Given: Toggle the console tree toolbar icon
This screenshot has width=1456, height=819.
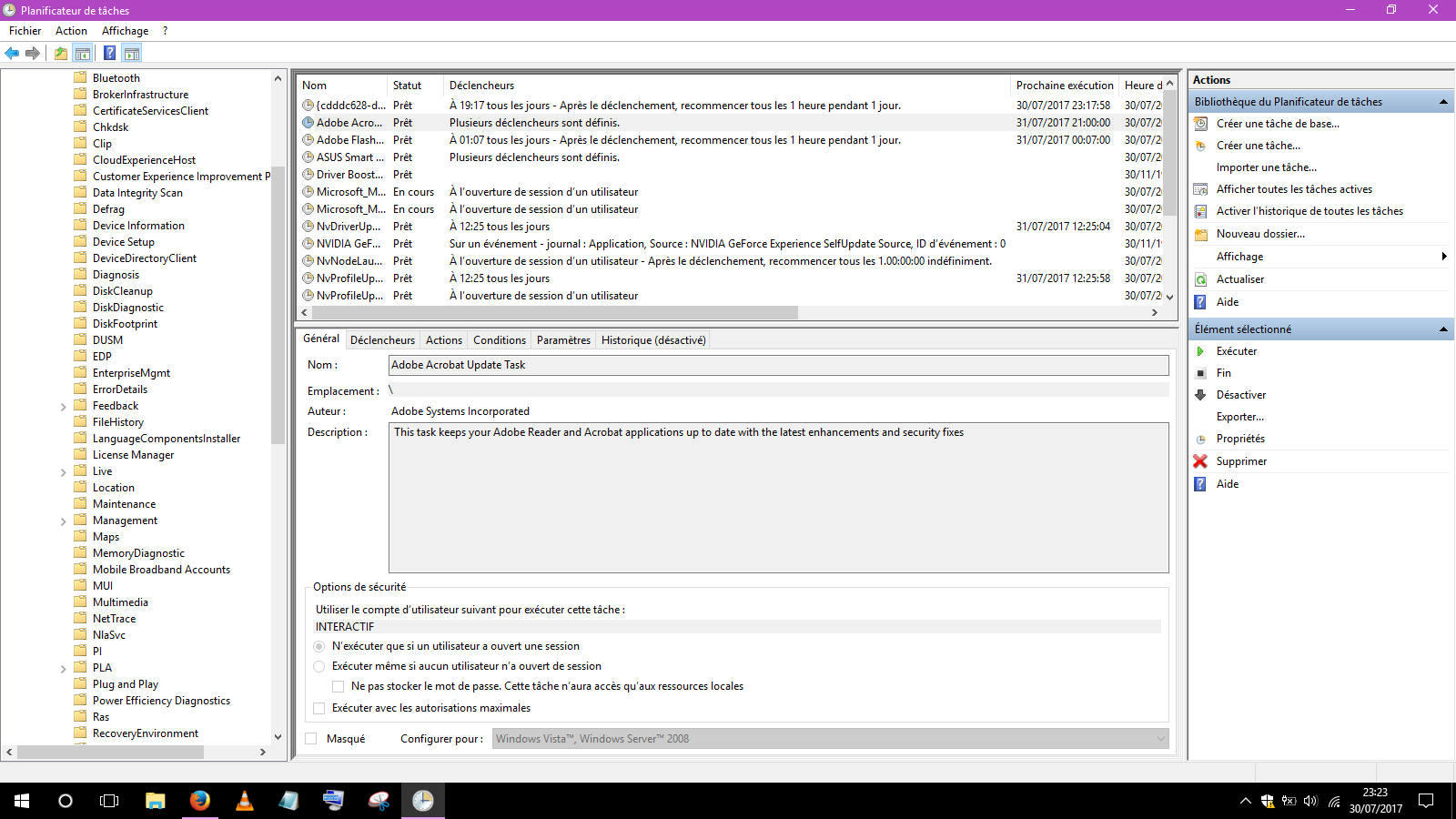Looking at the screenshot, I should (83, 53).
